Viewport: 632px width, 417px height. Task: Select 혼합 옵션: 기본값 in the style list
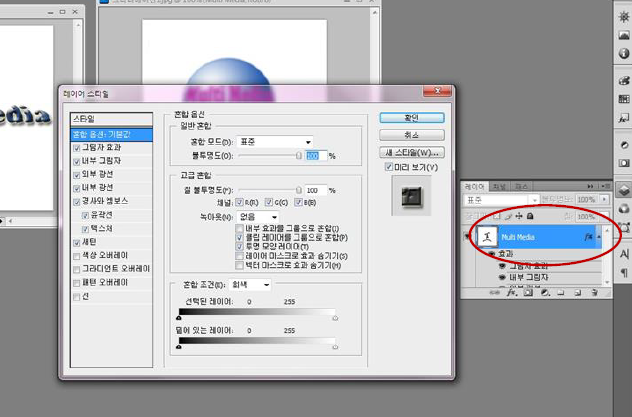[x=112, y=135]
